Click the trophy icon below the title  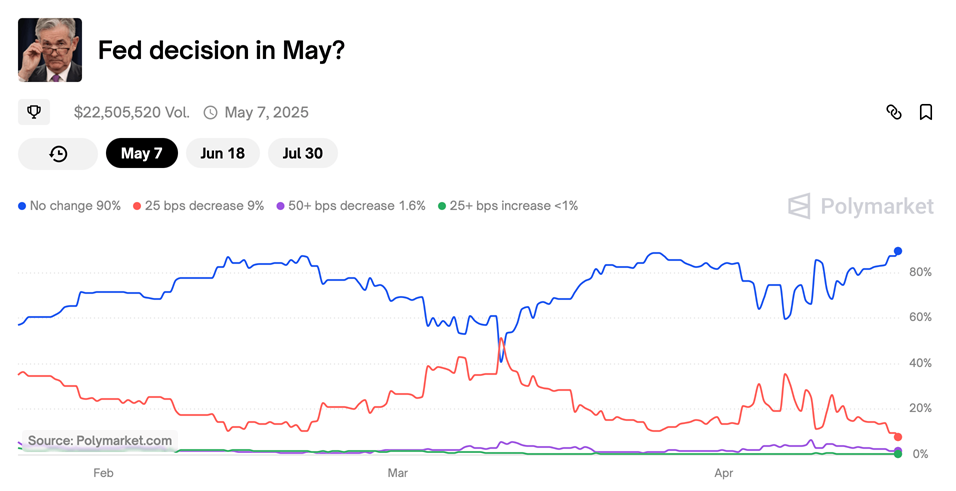pyautogui.click(x=34, y=112)
